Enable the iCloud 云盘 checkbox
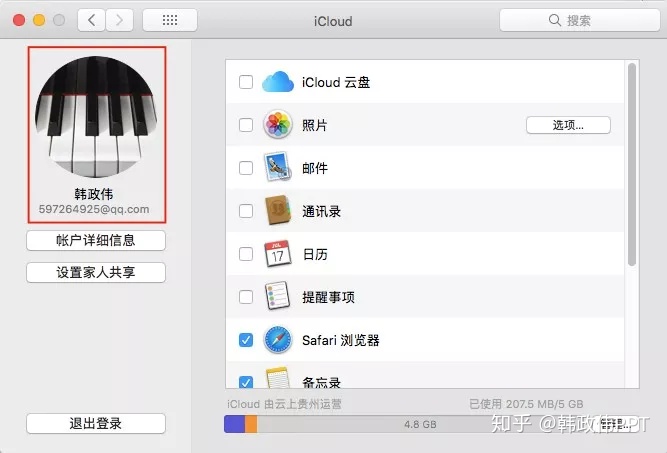Viewport: 667px width, 453px height. pos(246,82)
